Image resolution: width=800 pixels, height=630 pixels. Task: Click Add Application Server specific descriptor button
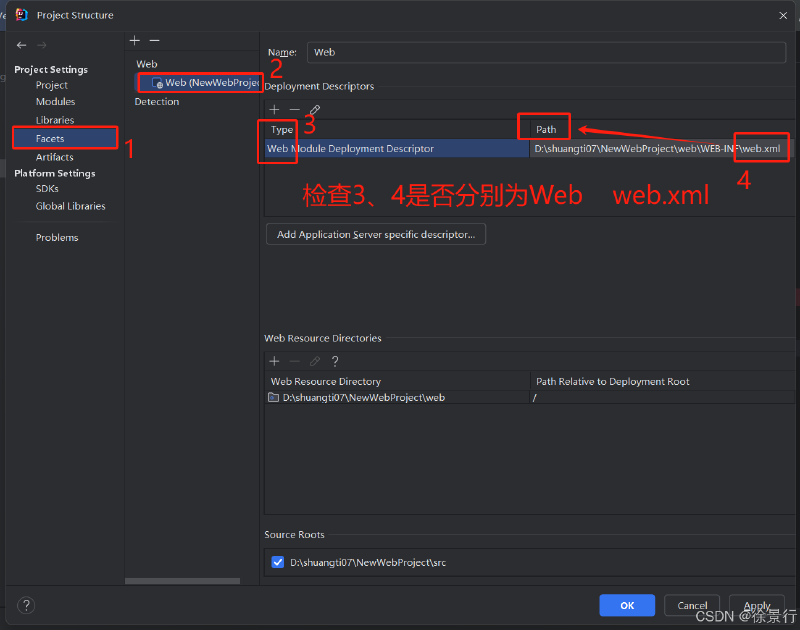[376, 234]
